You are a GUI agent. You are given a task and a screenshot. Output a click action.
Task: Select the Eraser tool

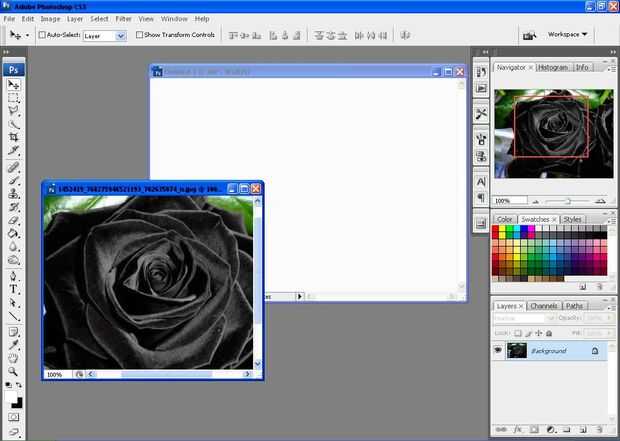[13, 220]
